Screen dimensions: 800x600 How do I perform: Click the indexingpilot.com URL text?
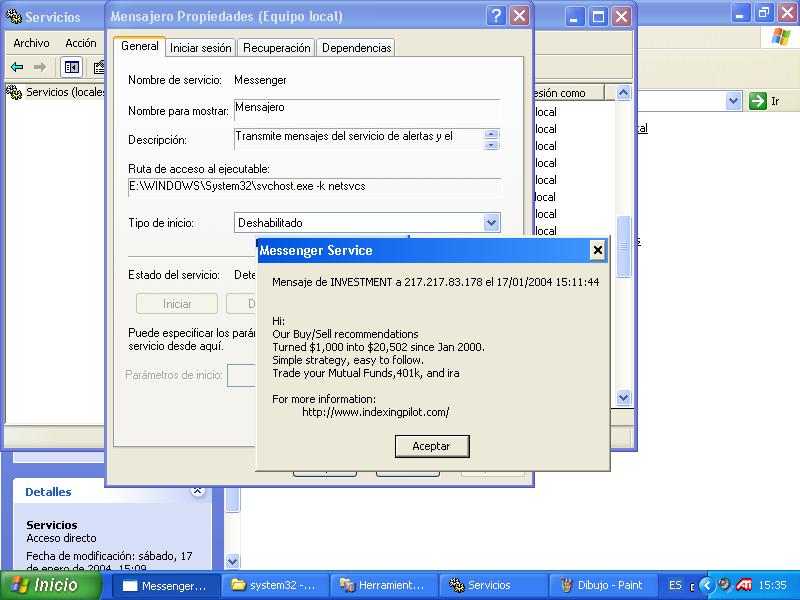click(x=376, y=412)
